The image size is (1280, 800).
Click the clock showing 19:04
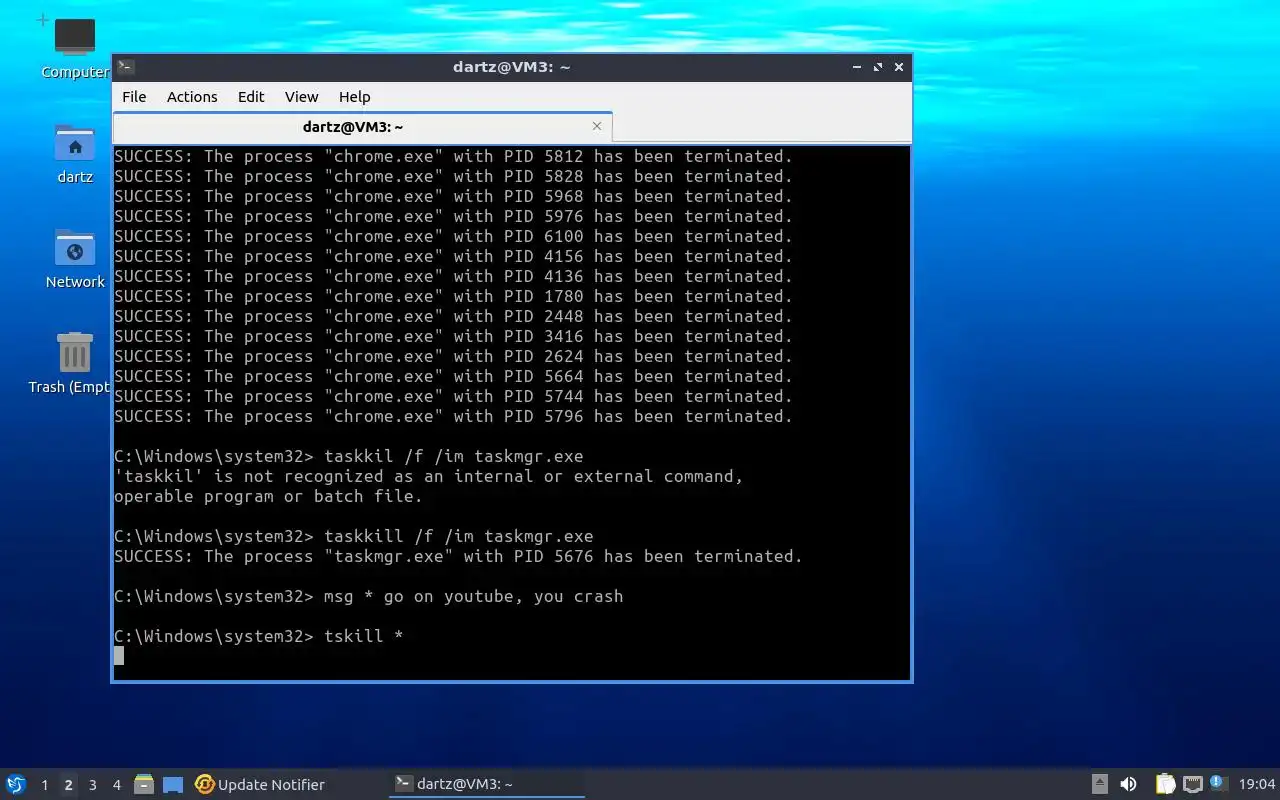pos(1257,785)
